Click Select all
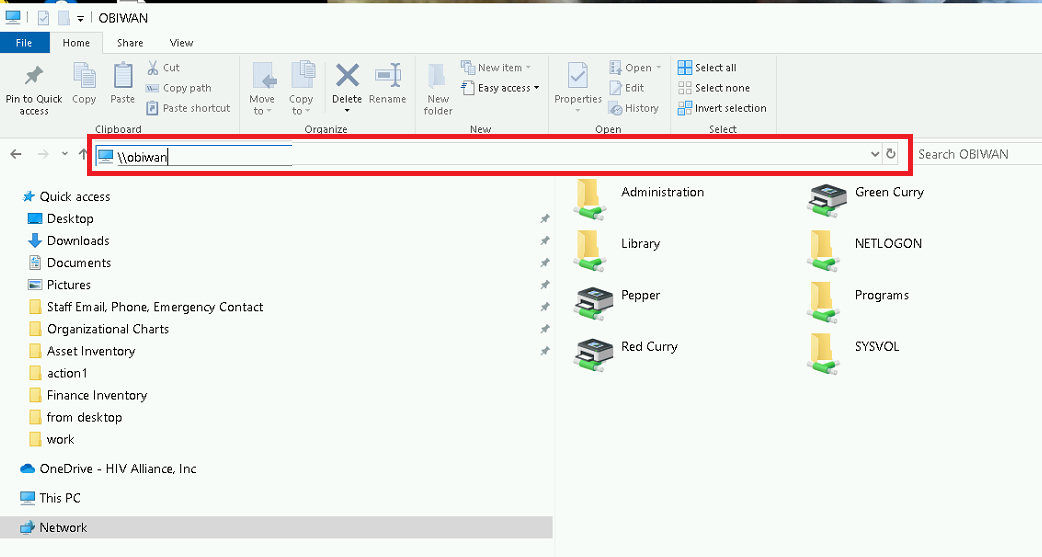This screenshot has width=1042, height=557. coord(707,67)
